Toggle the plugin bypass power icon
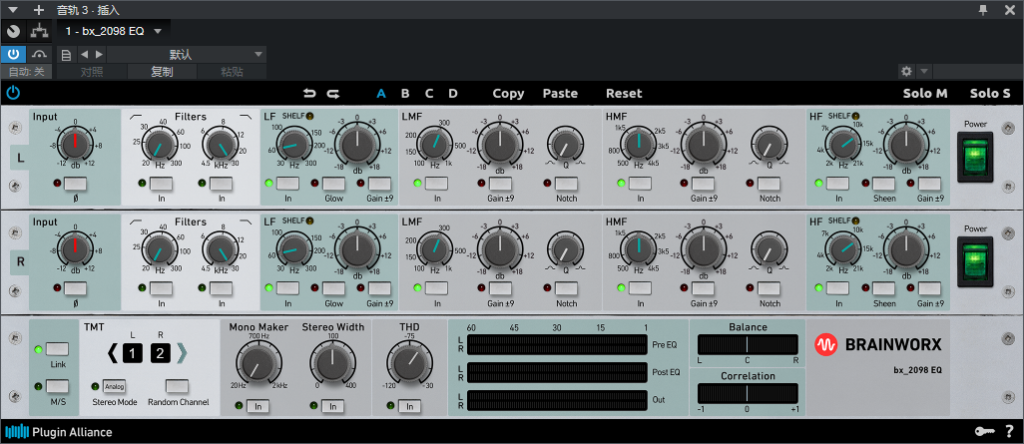 pyautogui.click(x=13, y=93)
